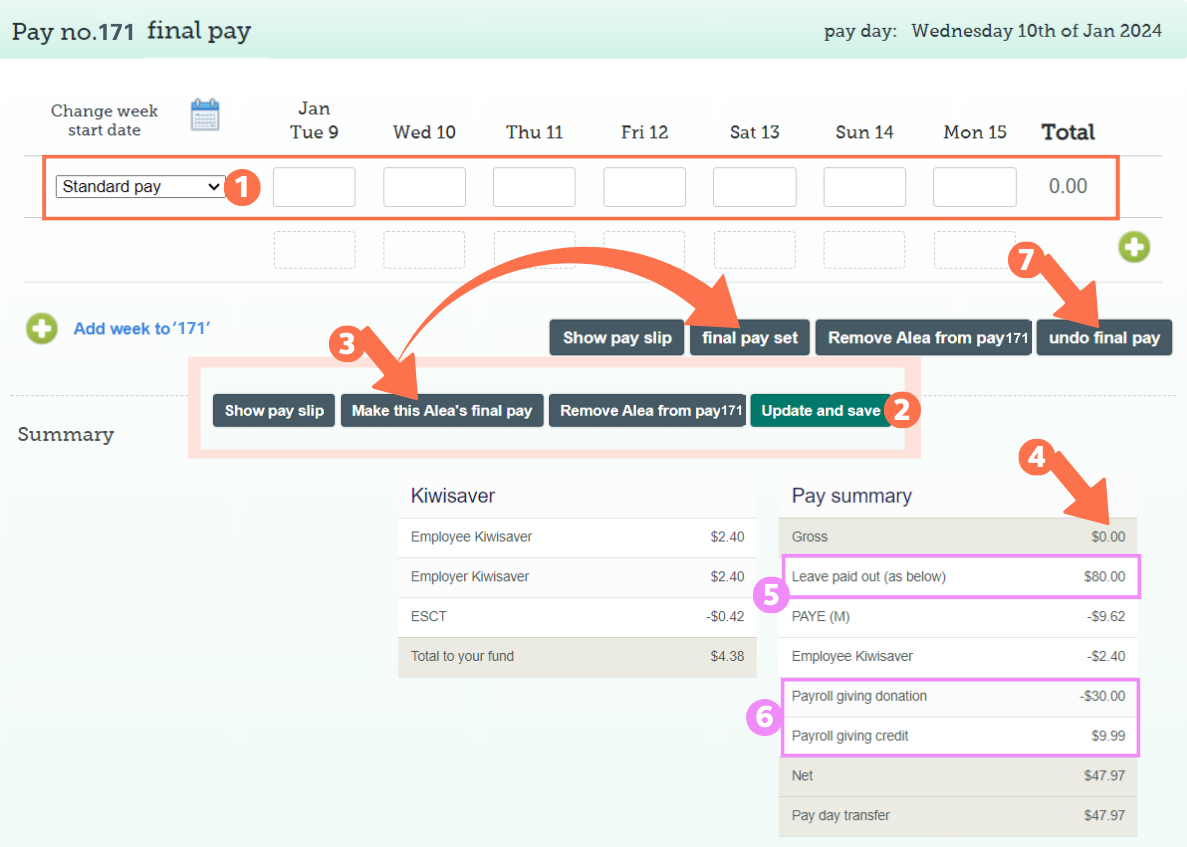Click the green plus beside Add week

tap(41, 330)
